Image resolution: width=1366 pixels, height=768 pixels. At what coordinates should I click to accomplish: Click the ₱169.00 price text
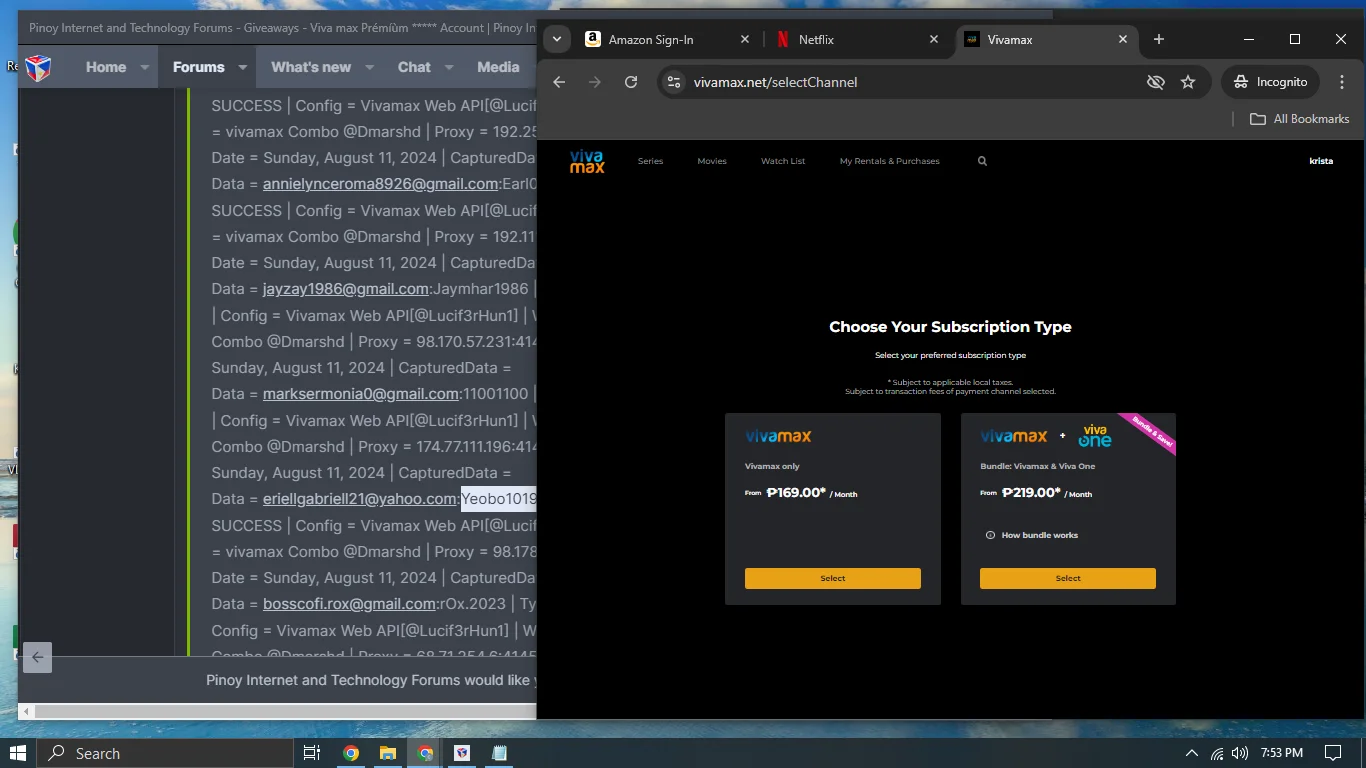click(796, 492)
